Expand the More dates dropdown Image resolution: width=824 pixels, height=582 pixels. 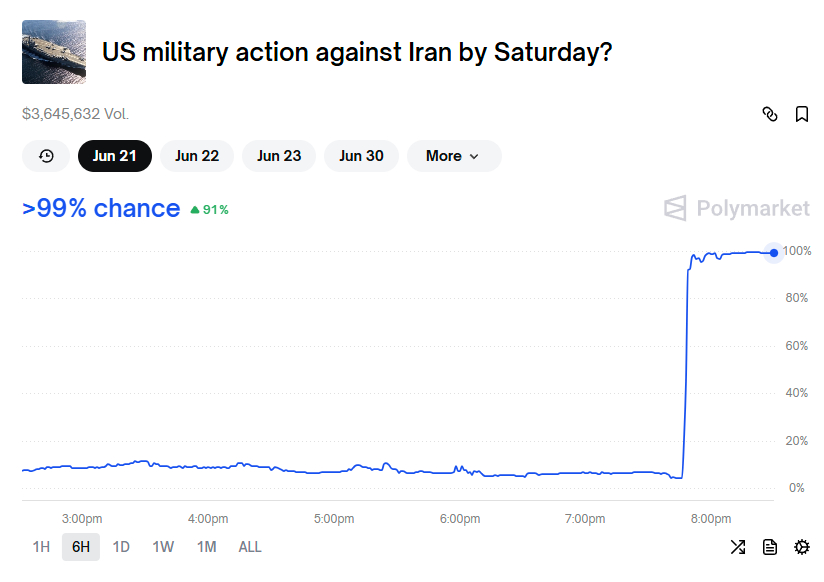pos(454,156)
